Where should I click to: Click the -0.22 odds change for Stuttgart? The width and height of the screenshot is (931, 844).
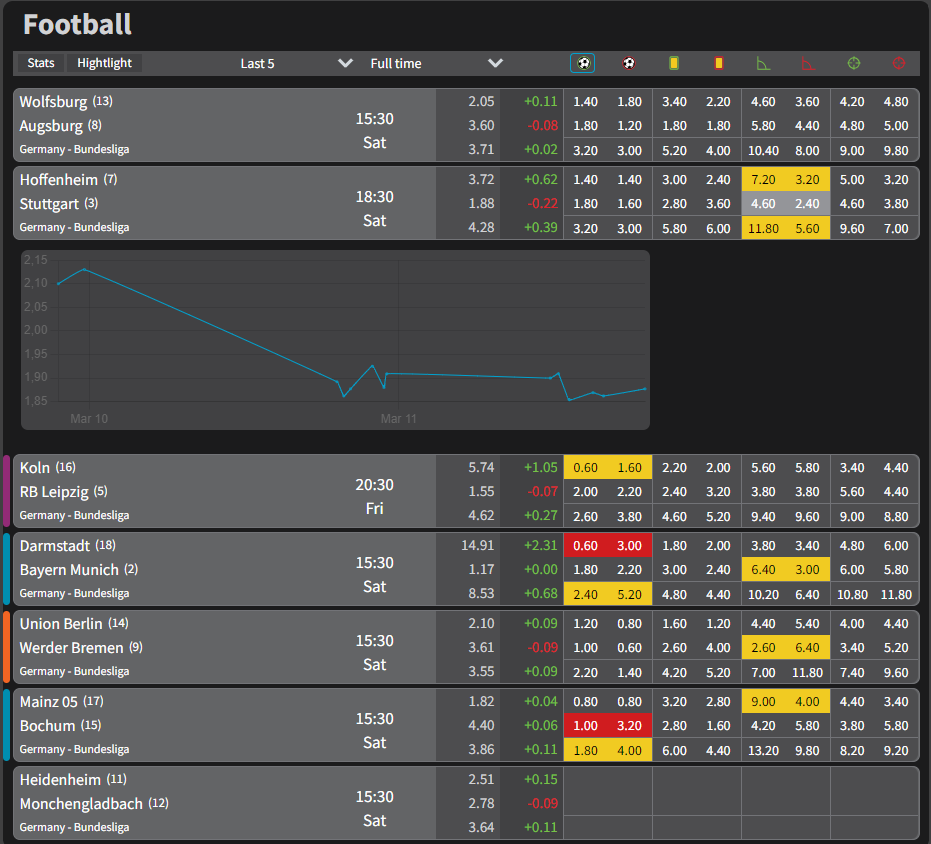pos(542,204)
